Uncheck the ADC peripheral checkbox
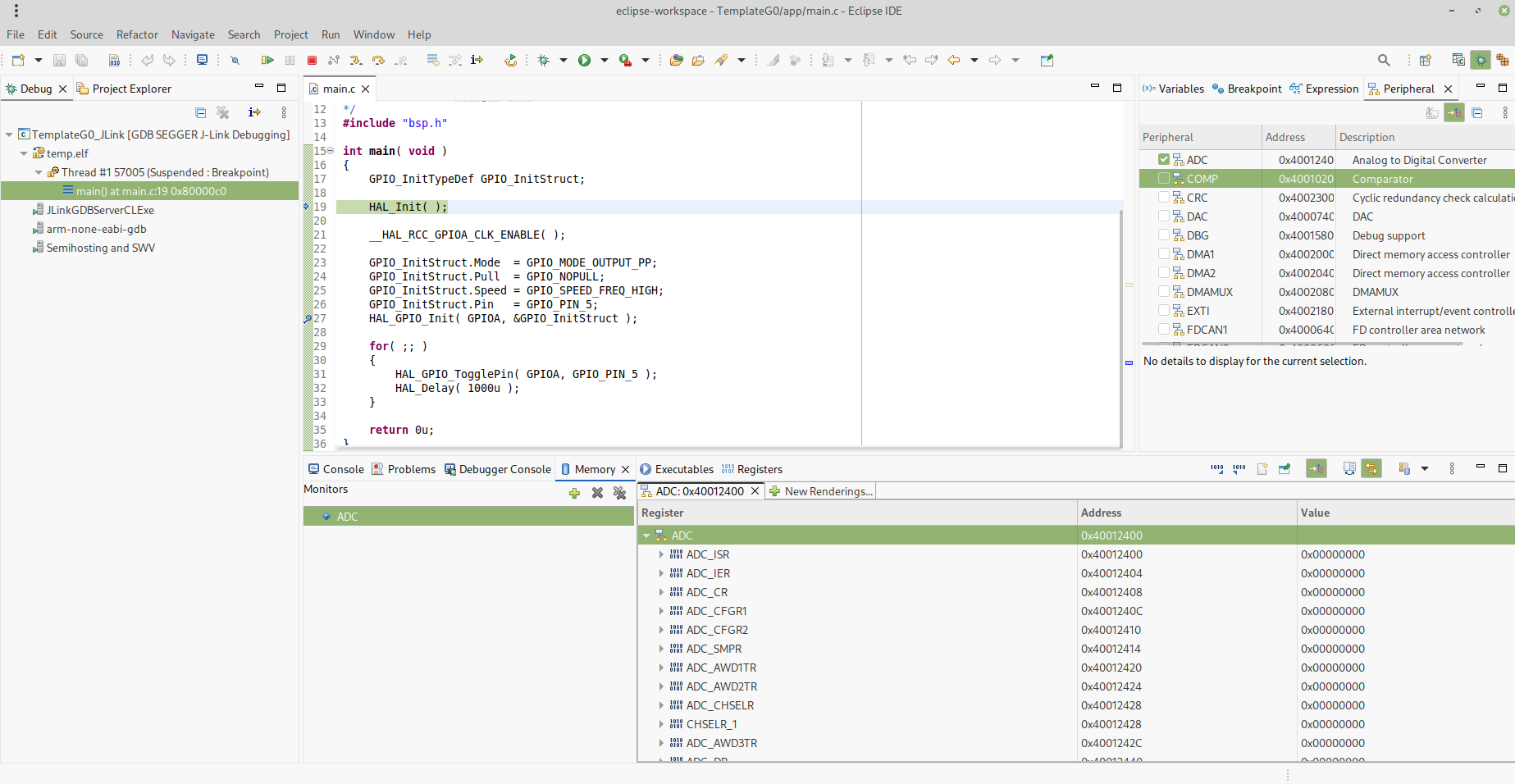 [x=1164, y=160]
